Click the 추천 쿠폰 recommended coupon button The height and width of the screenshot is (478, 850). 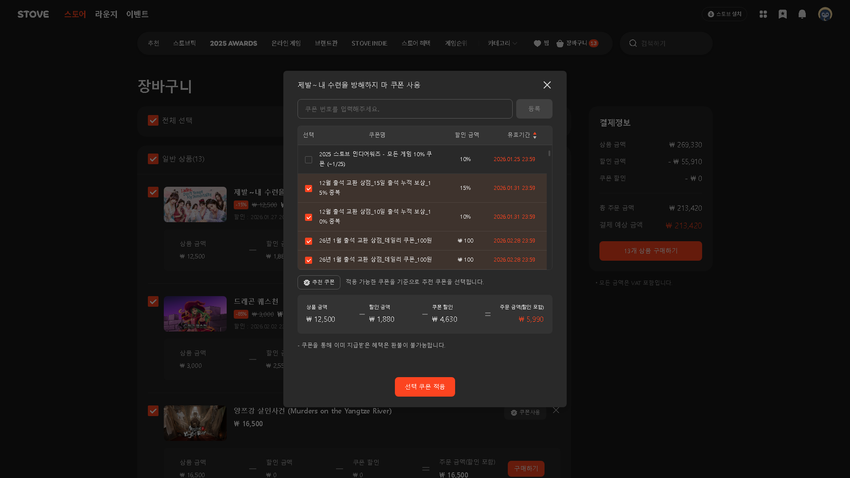pos(319,282)
